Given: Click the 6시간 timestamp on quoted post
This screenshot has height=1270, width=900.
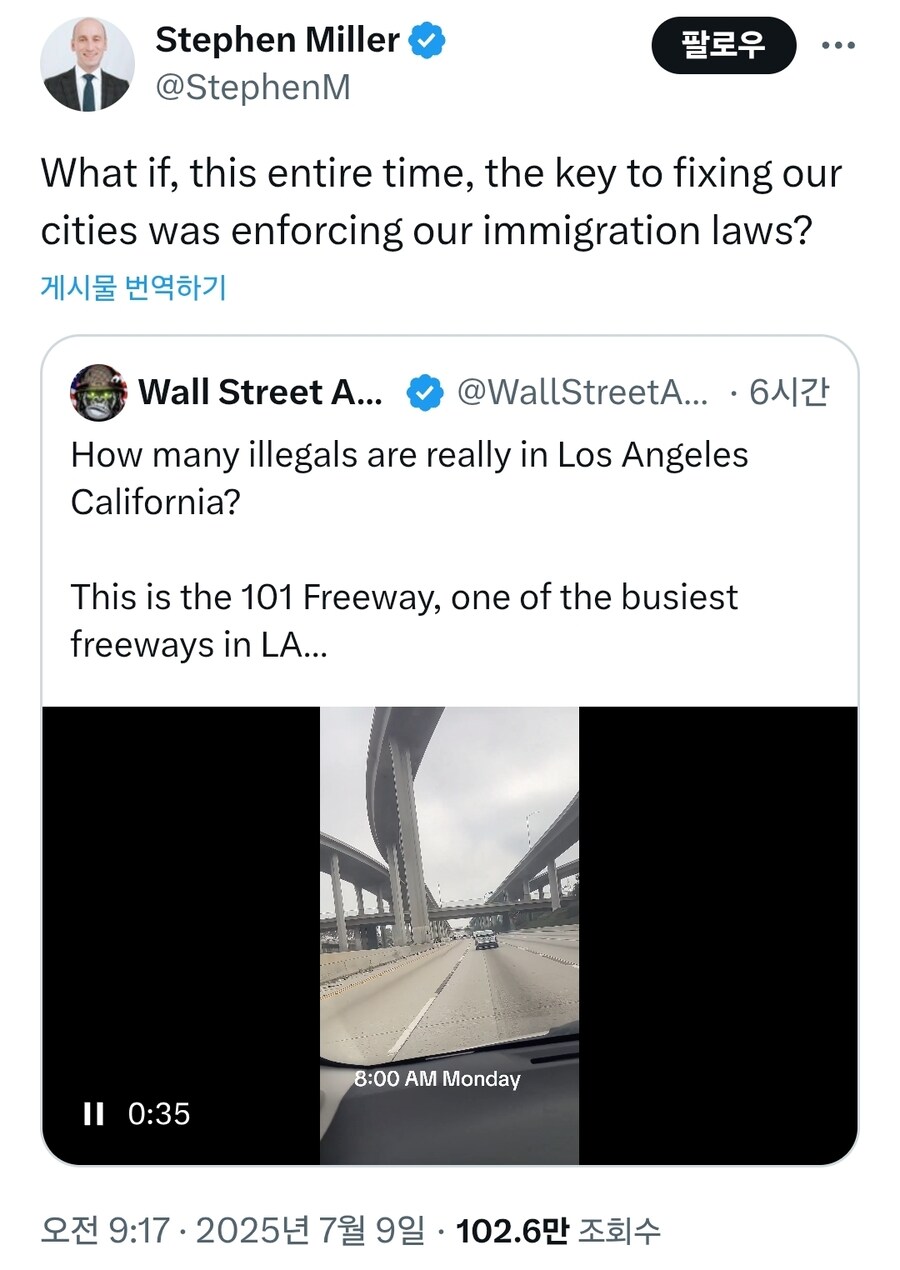Looking at the screenshot, I should tap(788, 393).
